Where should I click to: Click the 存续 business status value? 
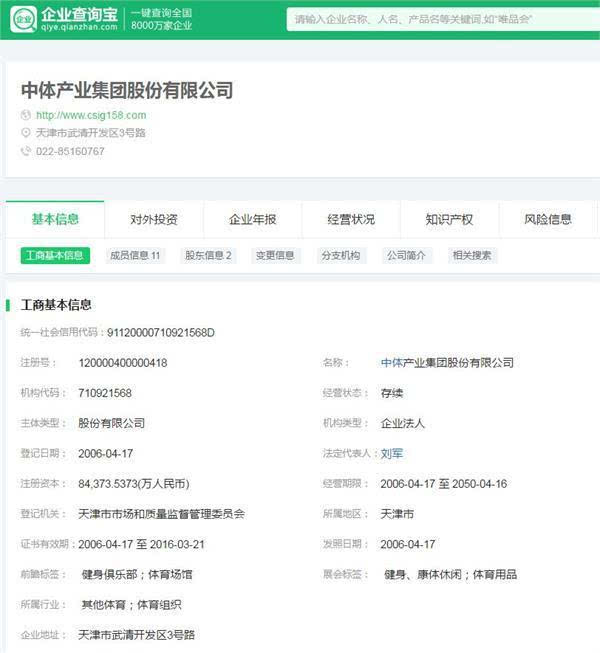392,393
